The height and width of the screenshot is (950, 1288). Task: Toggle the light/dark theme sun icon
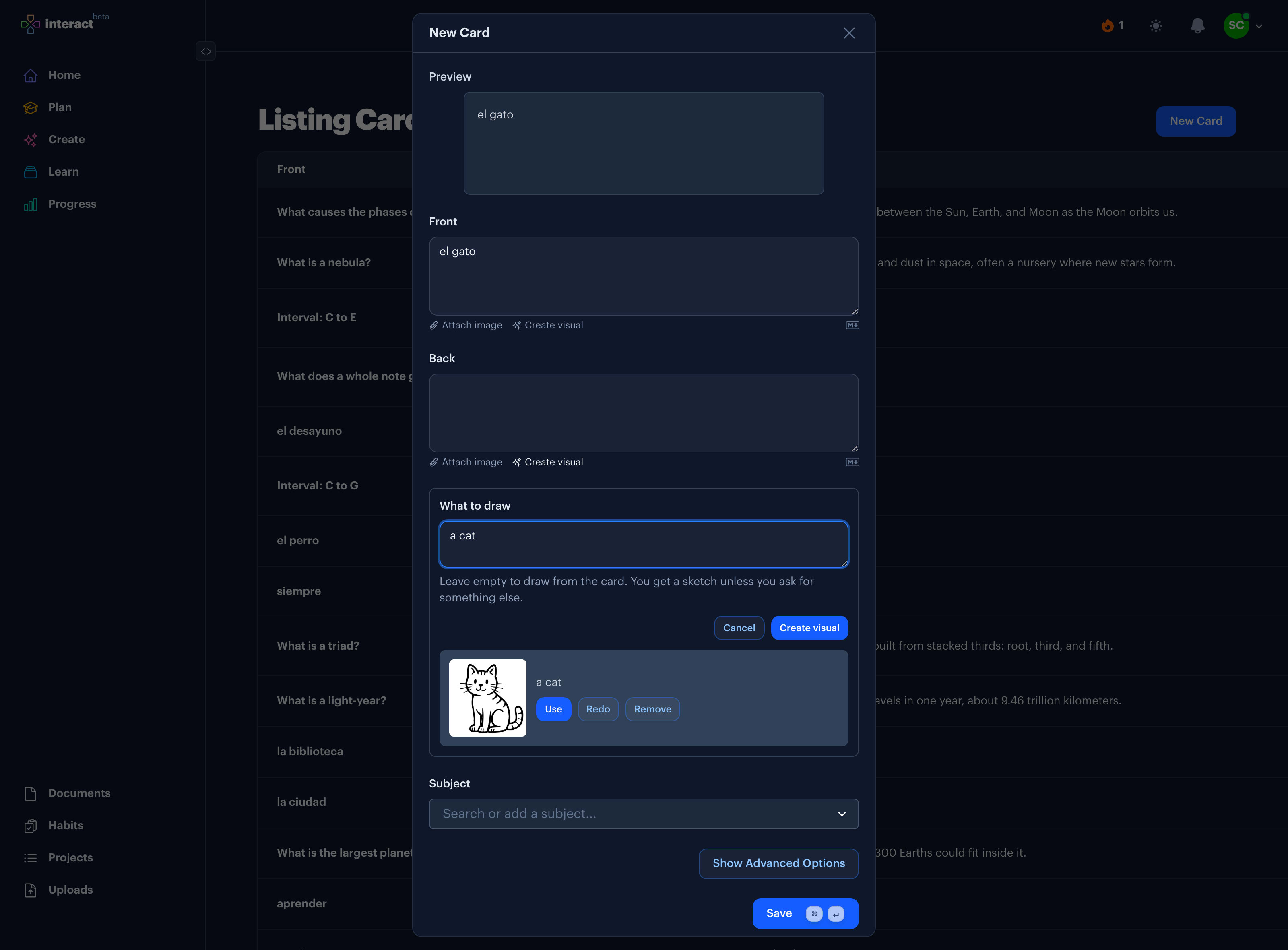pos(1156,25)
